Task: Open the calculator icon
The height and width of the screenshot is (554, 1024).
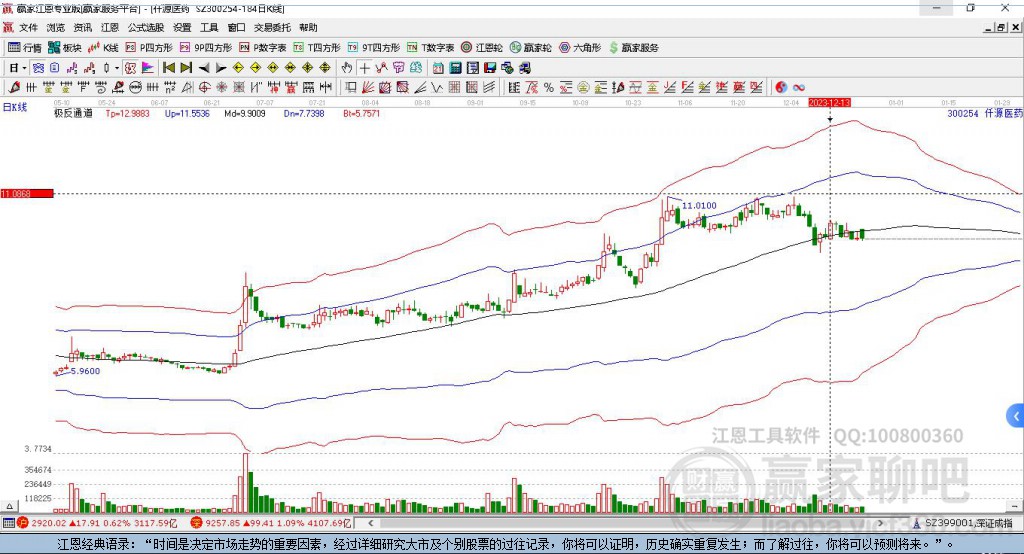Action: (x=455, y=68)
